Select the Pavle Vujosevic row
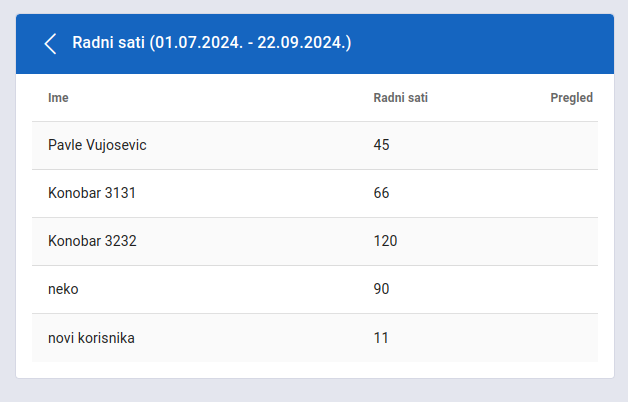Image resolution: width=628 pixels, height=402 pixels. (x=315, y=145)
